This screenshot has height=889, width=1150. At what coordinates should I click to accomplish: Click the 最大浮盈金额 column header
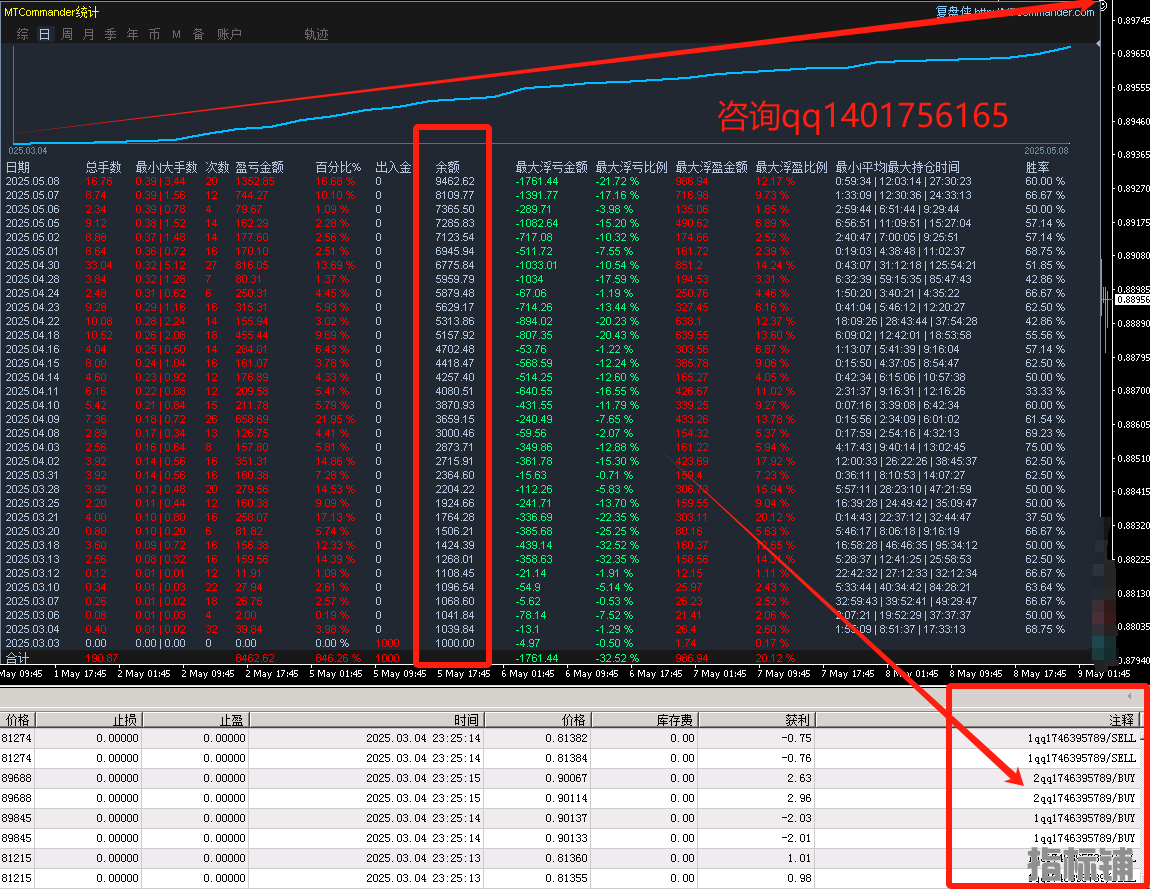(x=711, y=167)
